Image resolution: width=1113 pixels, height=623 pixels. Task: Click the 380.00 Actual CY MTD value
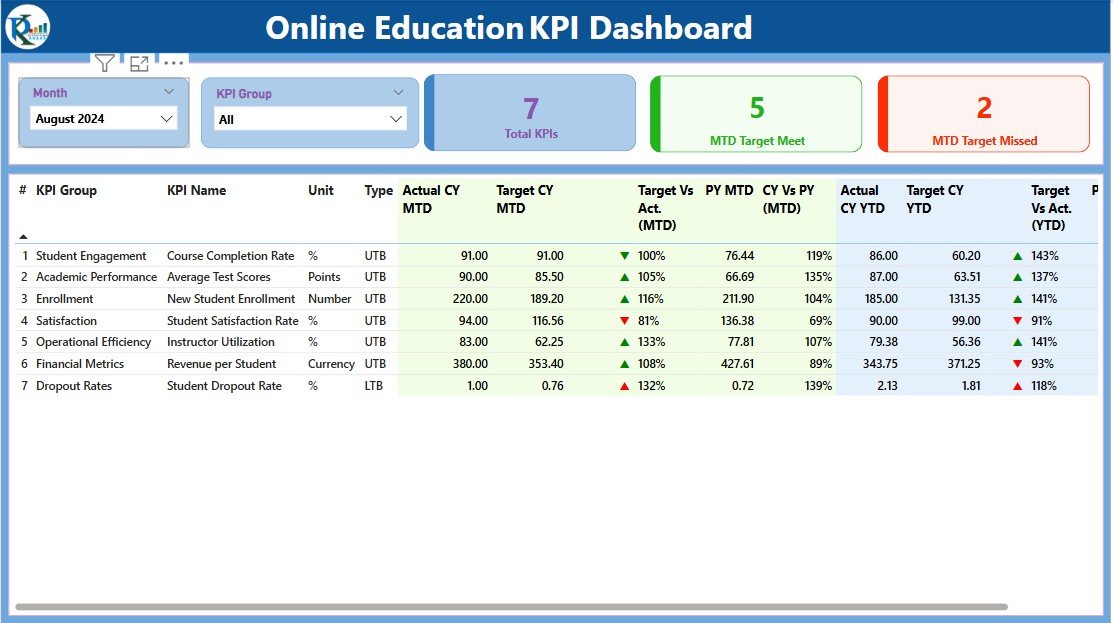click(470, 364)
